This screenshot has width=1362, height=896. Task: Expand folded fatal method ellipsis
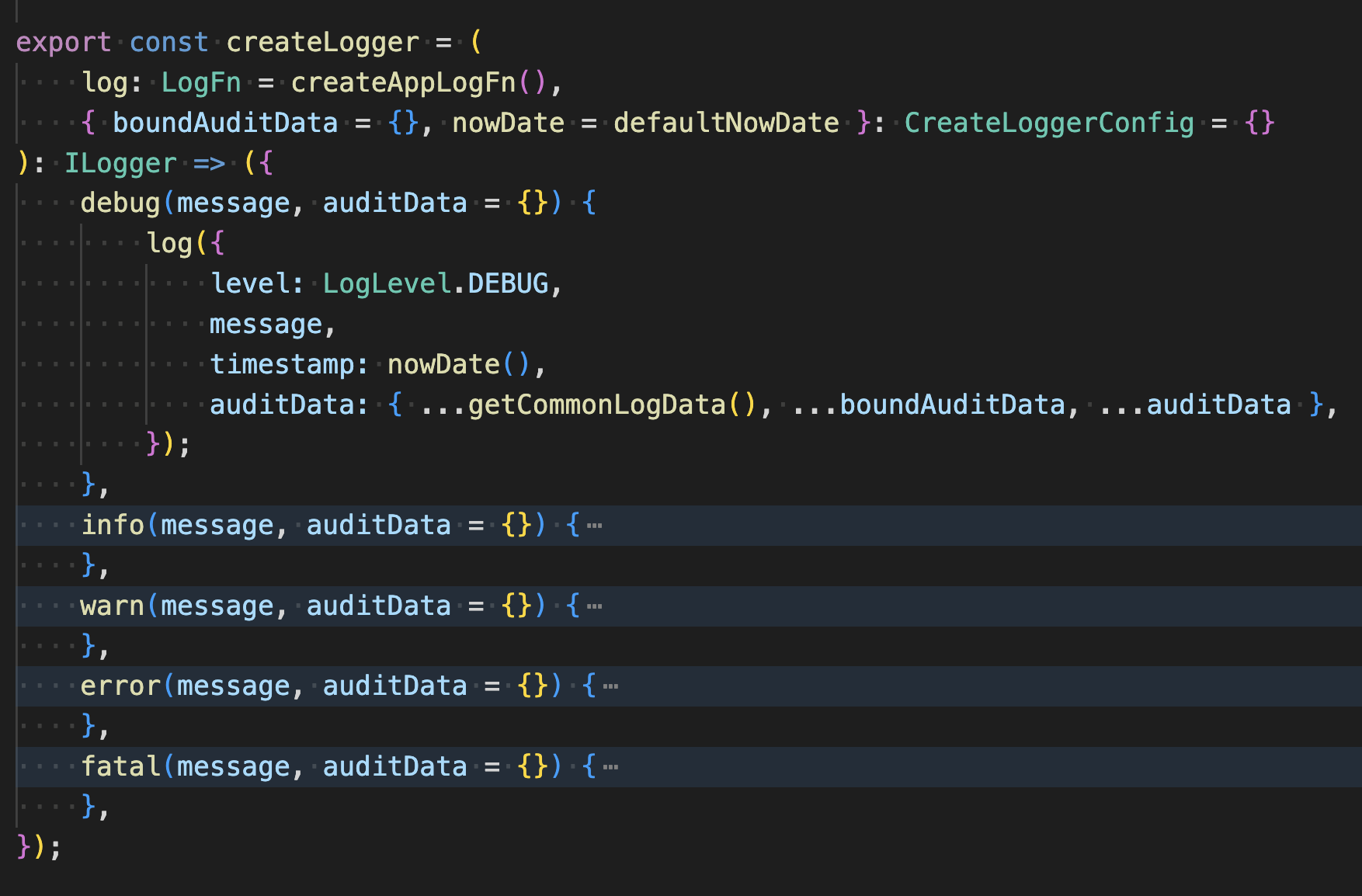610,767
